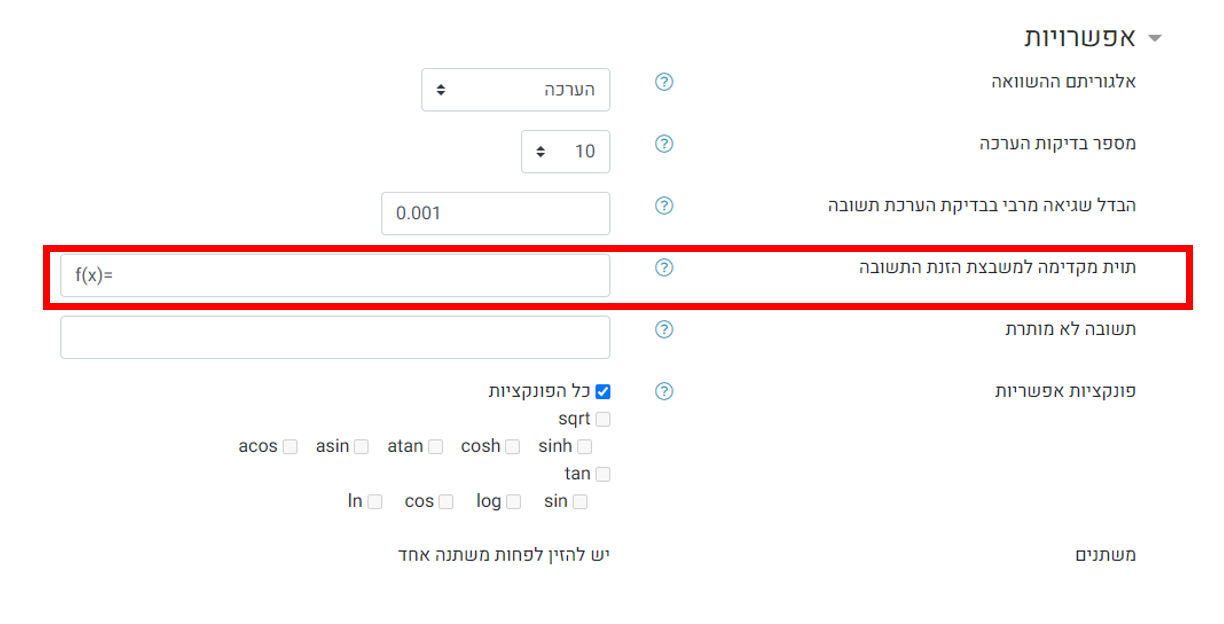Screen dimensions: 1224x624
Task: Focus the f(x)= answer prefix field
Action: (335, 275)
